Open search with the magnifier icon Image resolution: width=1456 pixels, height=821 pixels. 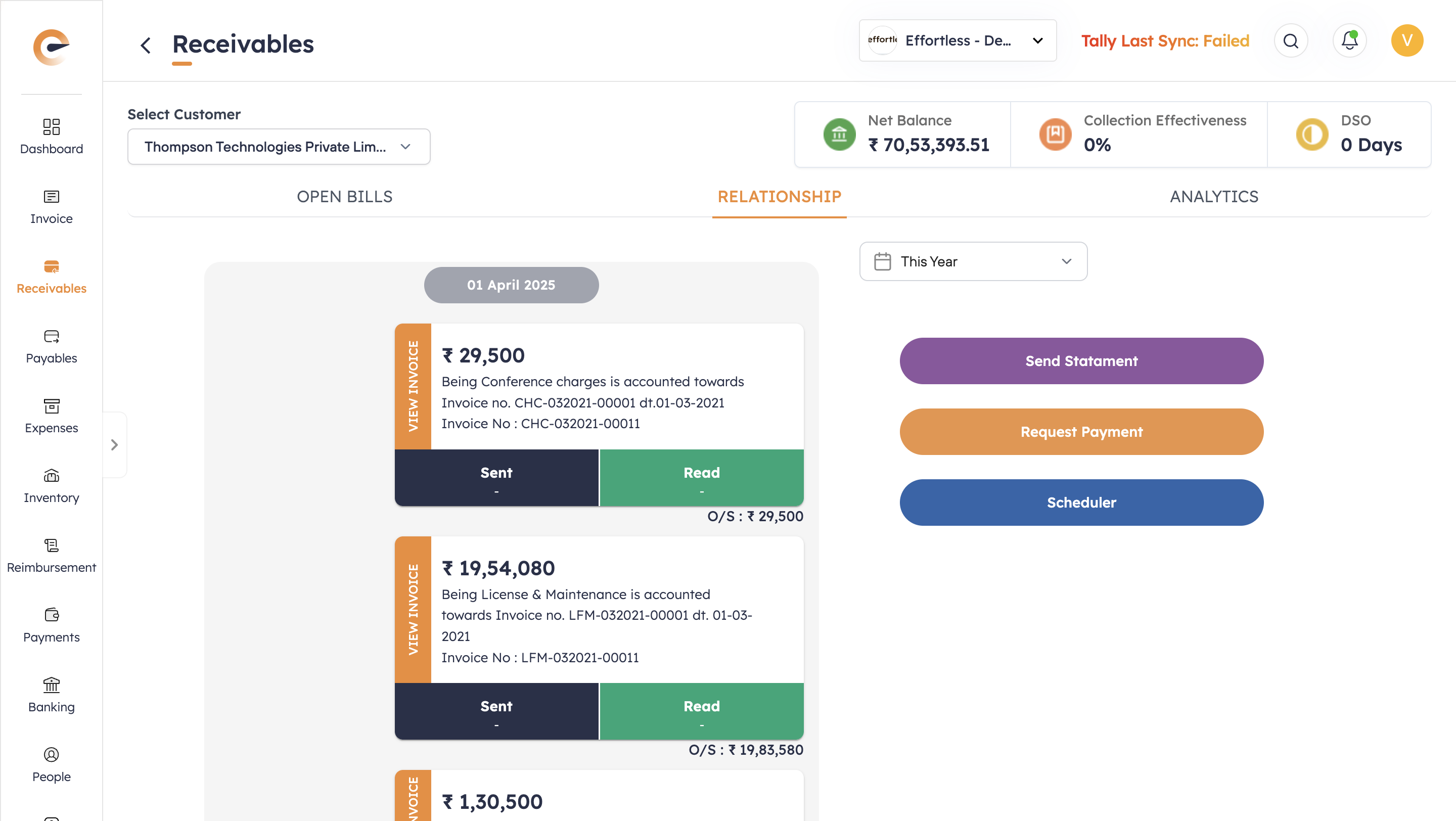[x=1290, y=40]
